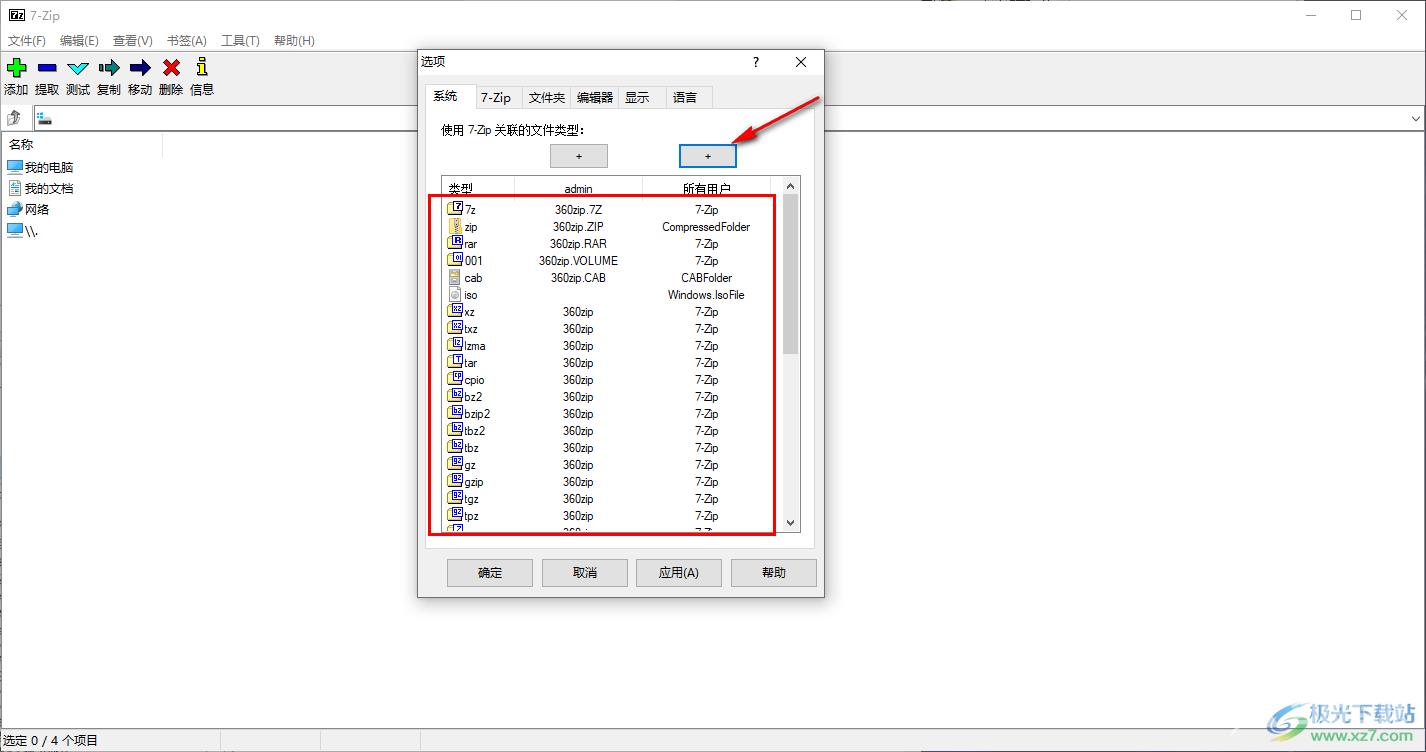Click the tar file type icon
This screenshot has height=752, width=1426.
point(456,362)
